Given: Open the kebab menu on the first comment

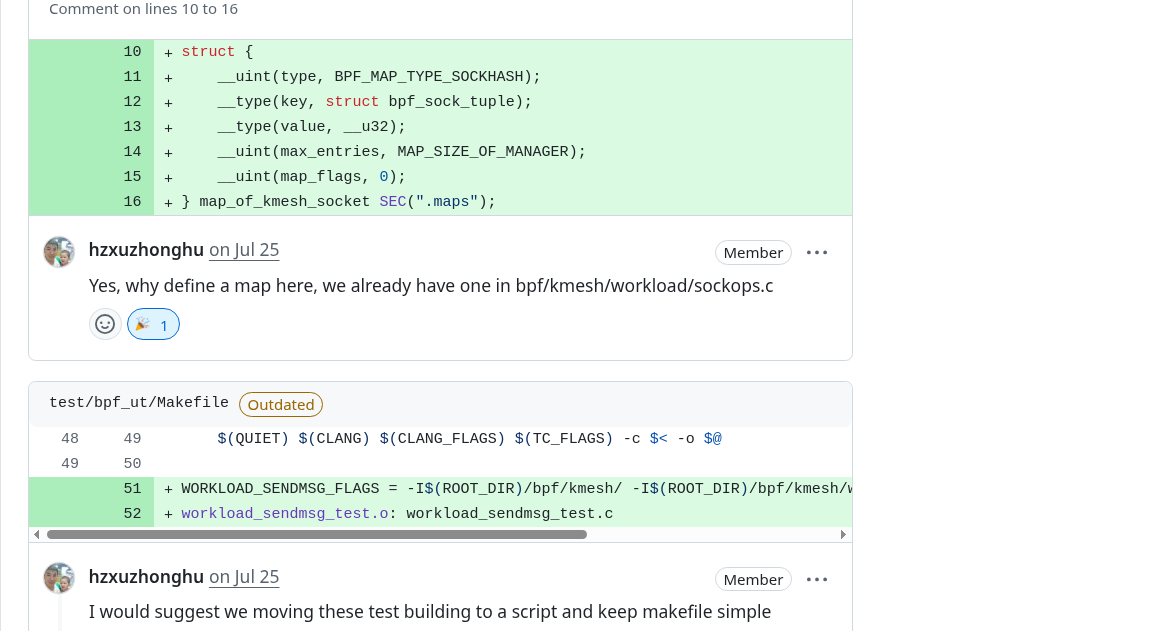Looking at the screenshot, I should 817,252.
